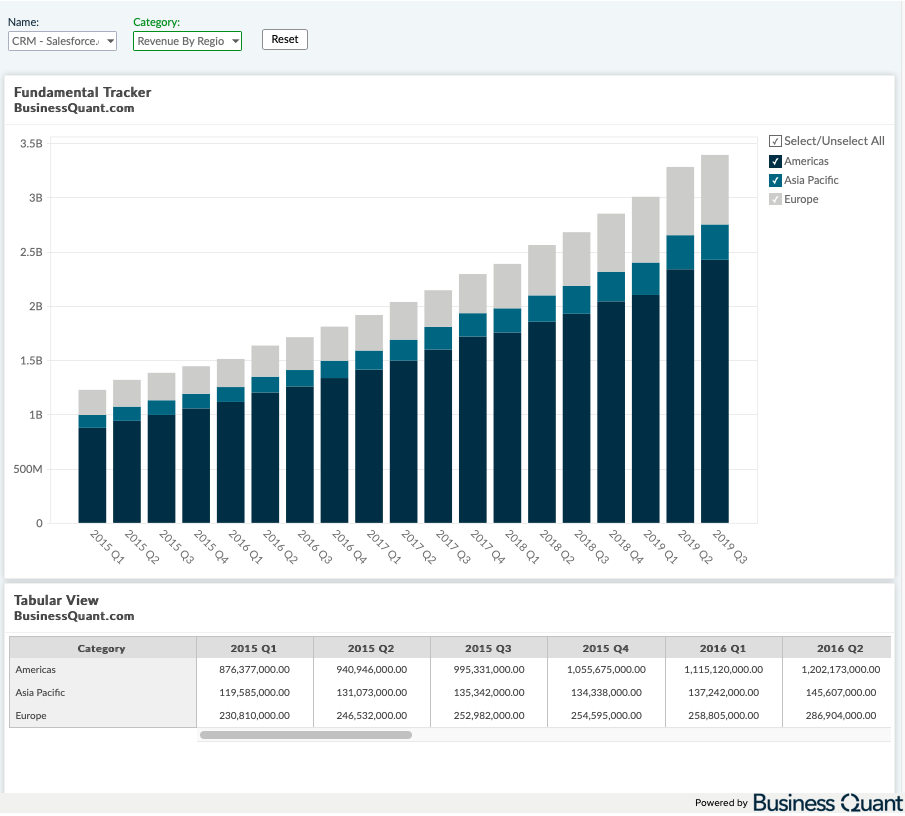Click the 2019 Q3 Asia Pacific bar segment

click(714, 242)
